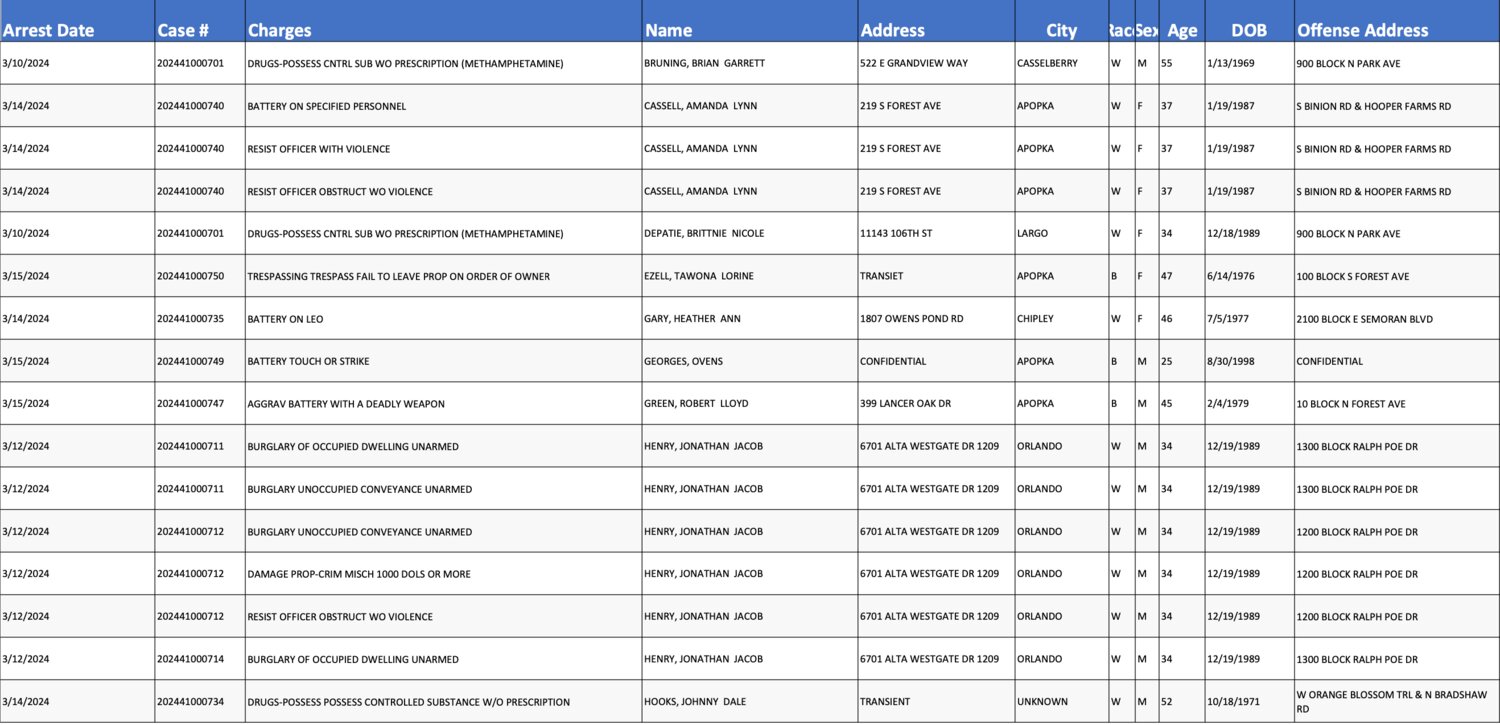
Task: Click the age value 55
Action: click(1167, 63)
